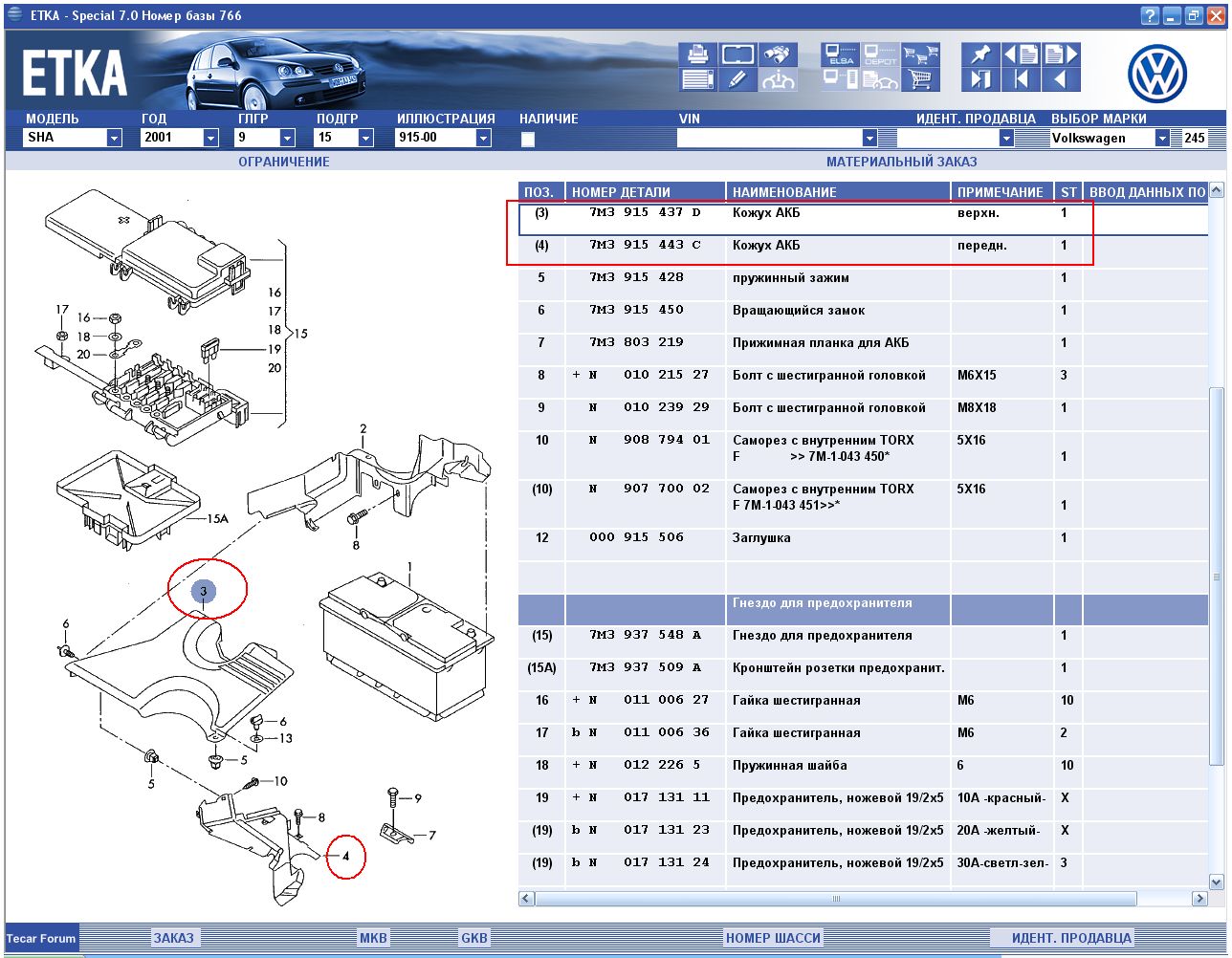The image size is (1232, 958).
Task: Click the exit door icon
Action: [x=980, y=80]
